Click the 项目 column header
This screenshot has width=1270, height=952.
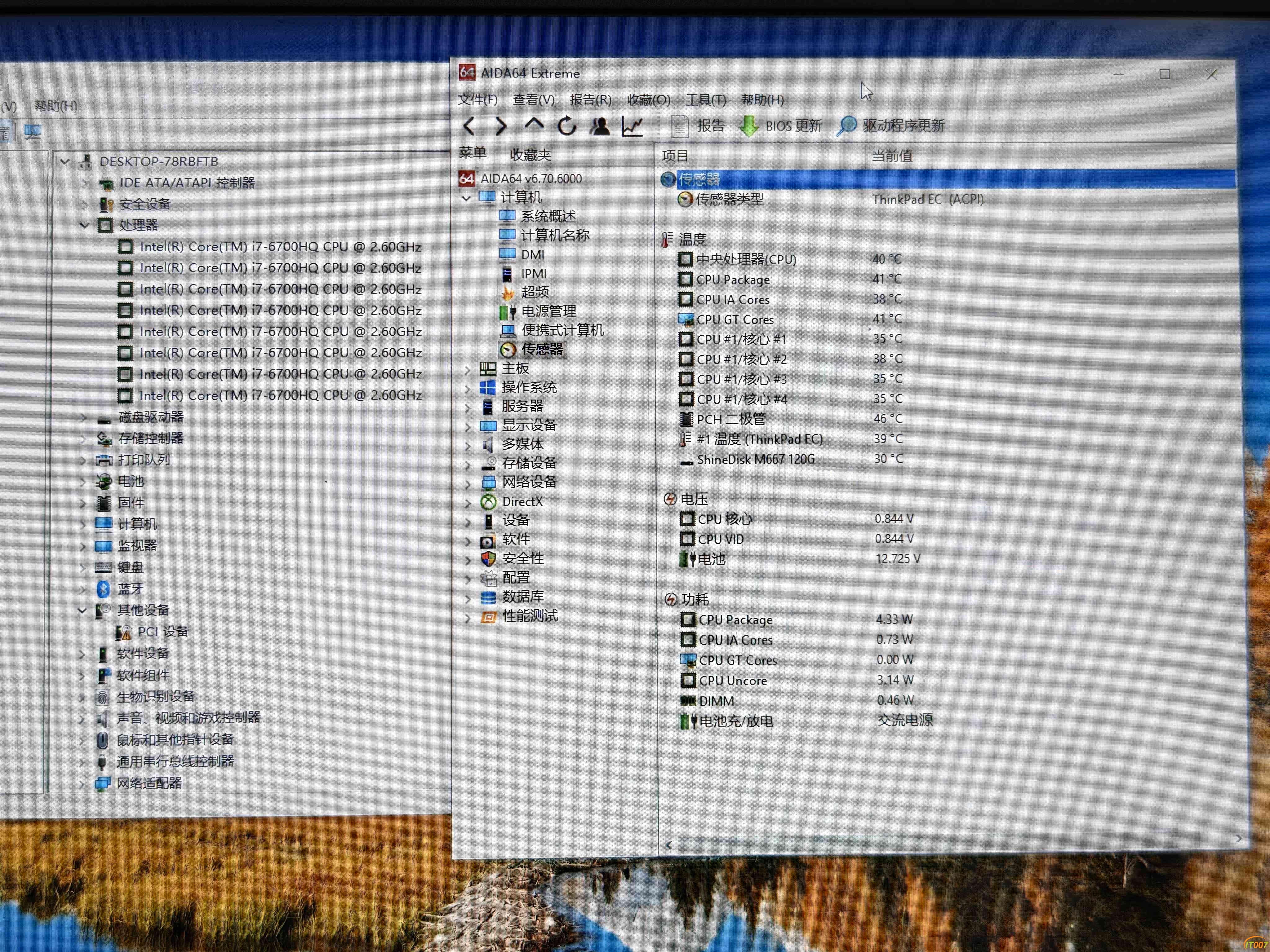pos(675,156)
